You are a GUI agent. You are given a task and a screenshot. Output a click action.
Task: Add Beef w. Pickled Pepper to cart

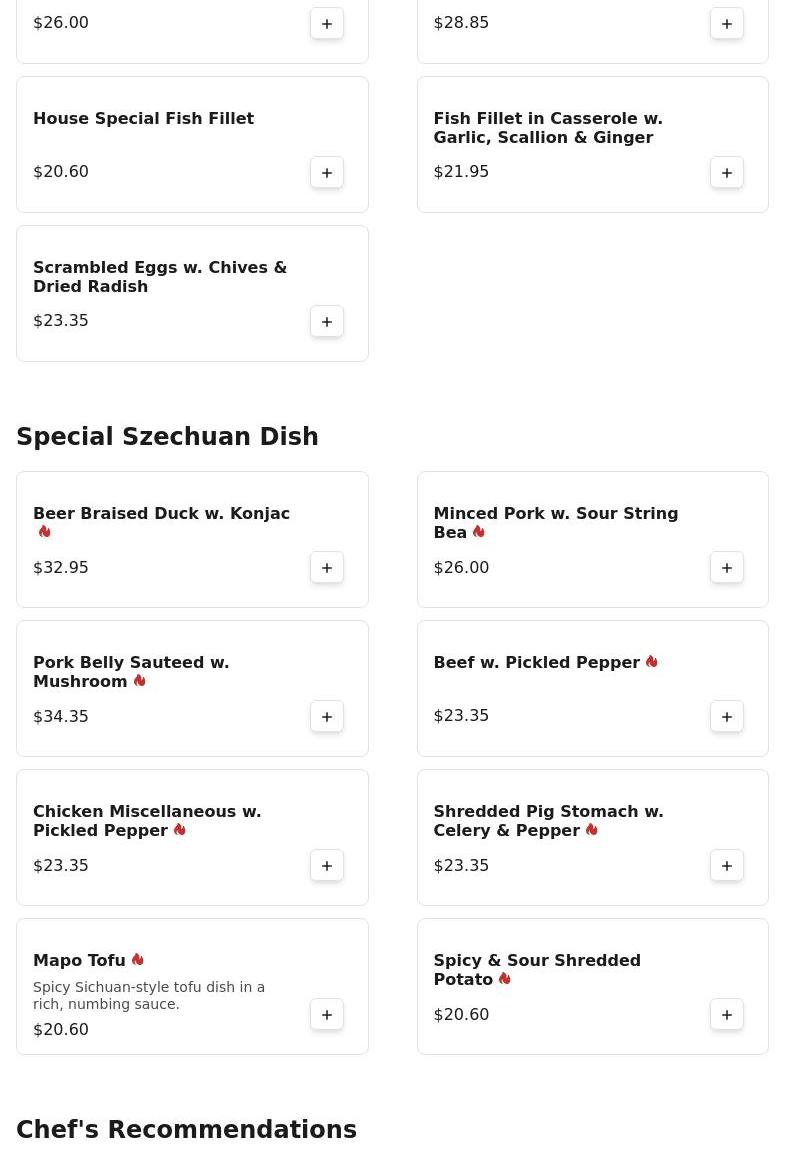click(x=727, y=716)
